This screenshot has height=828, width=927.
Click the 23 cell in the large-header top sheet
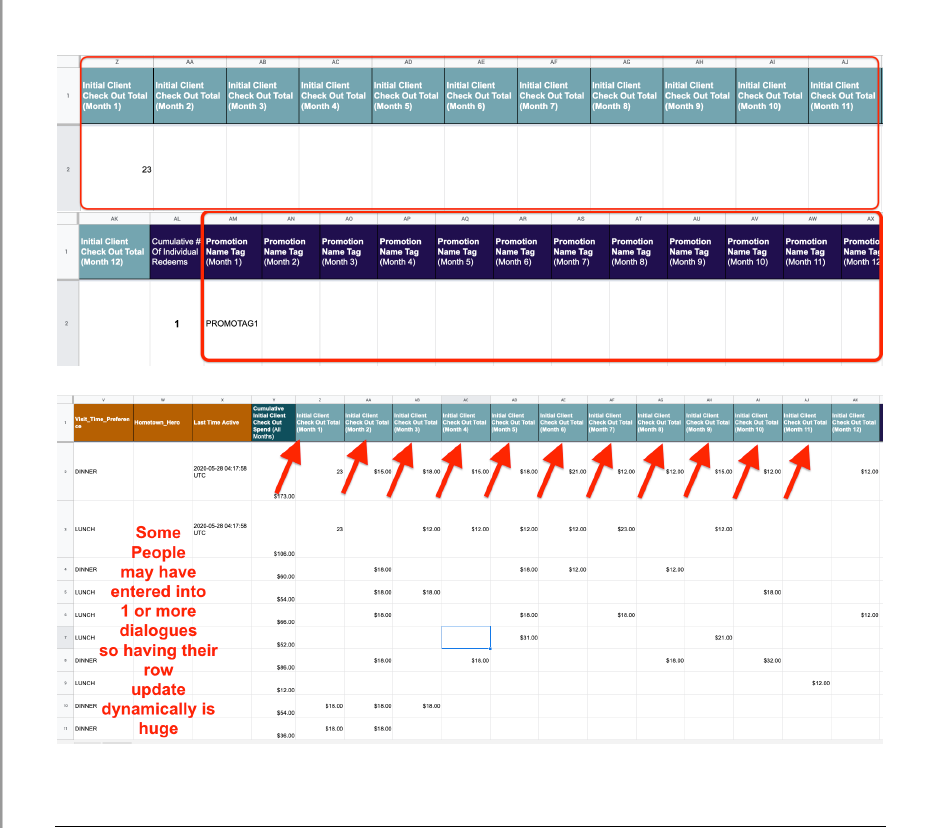coord(117,169)
